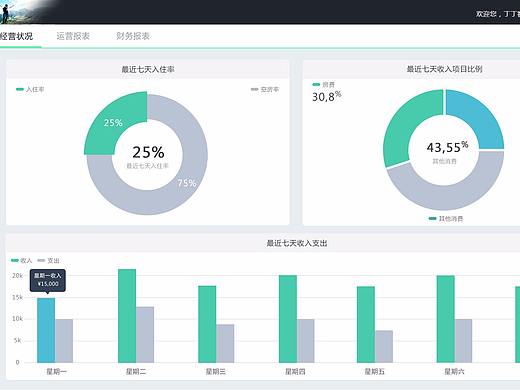The height and width of the screenshot is (390, 520).
Task: Click the 20k y-axis label
Action: tap(17, 276)
